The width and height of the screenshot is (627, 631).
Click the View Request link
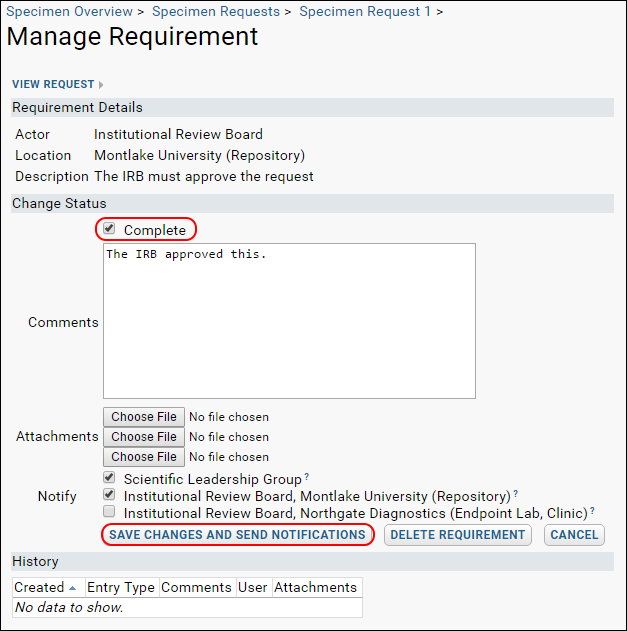53,85
